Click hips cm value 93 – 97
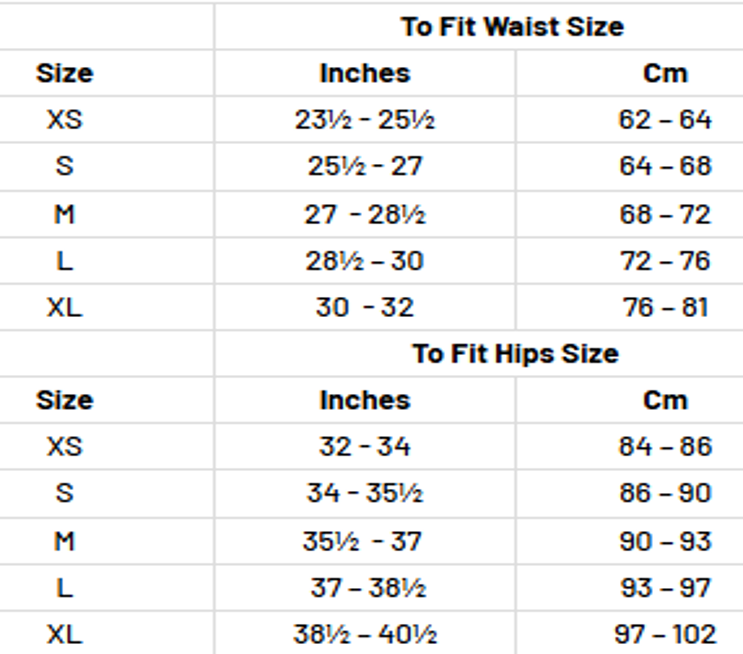The height and width of the screenshot is (654, 743). (x=665, y=587)
